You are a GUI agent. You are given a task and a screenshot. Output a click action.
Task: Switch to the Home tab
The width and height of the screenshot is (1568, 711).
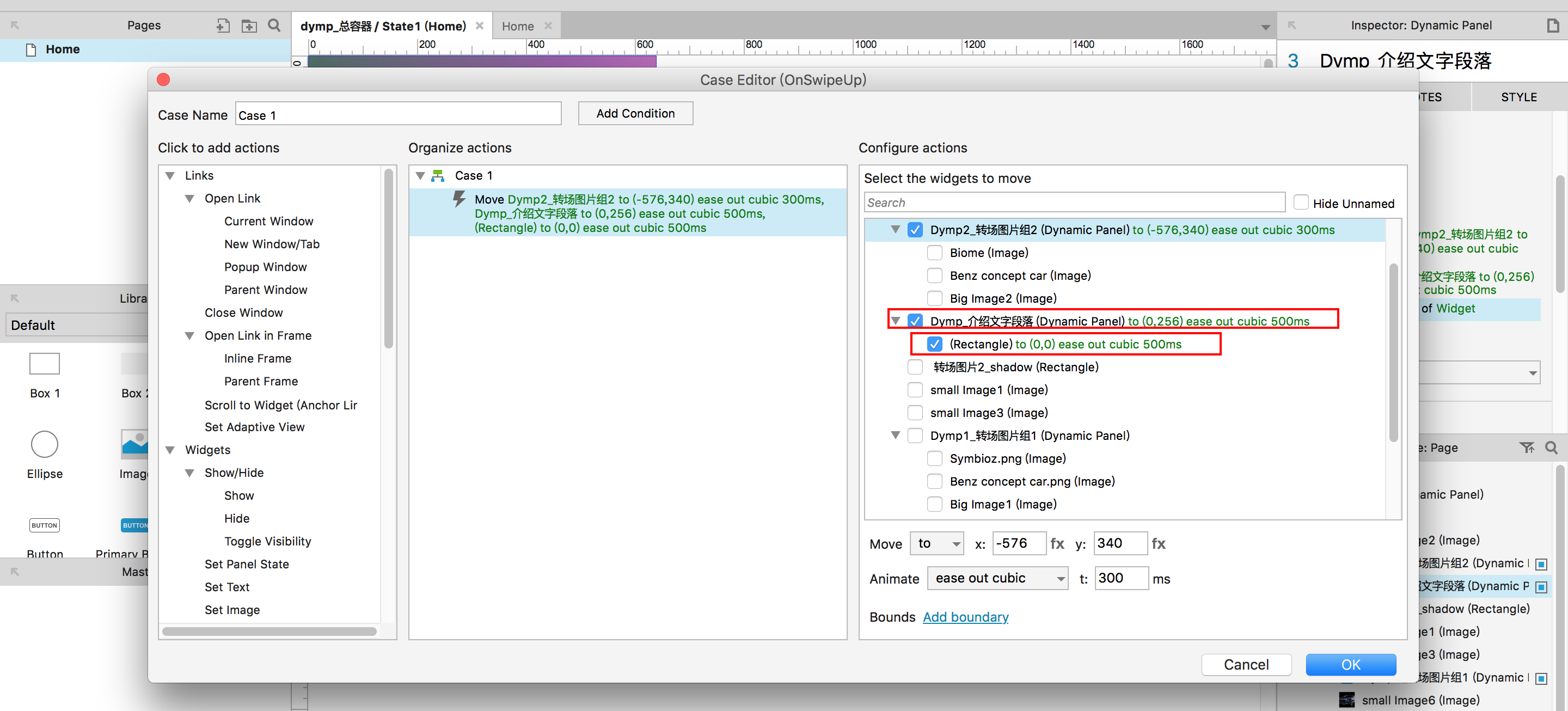517,26
